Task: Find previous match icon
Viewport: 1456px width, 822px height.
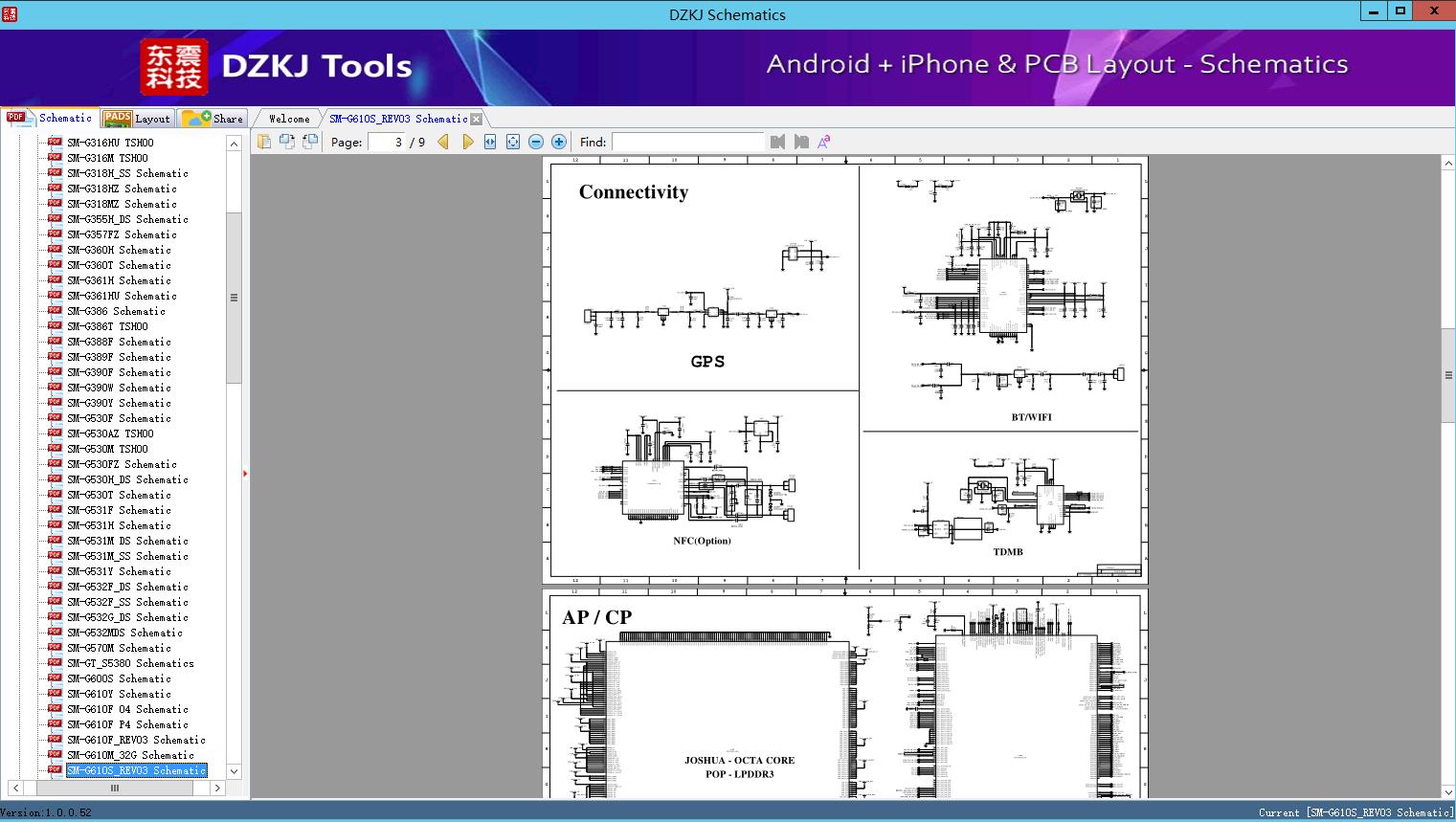Action: tap(777, 142)
